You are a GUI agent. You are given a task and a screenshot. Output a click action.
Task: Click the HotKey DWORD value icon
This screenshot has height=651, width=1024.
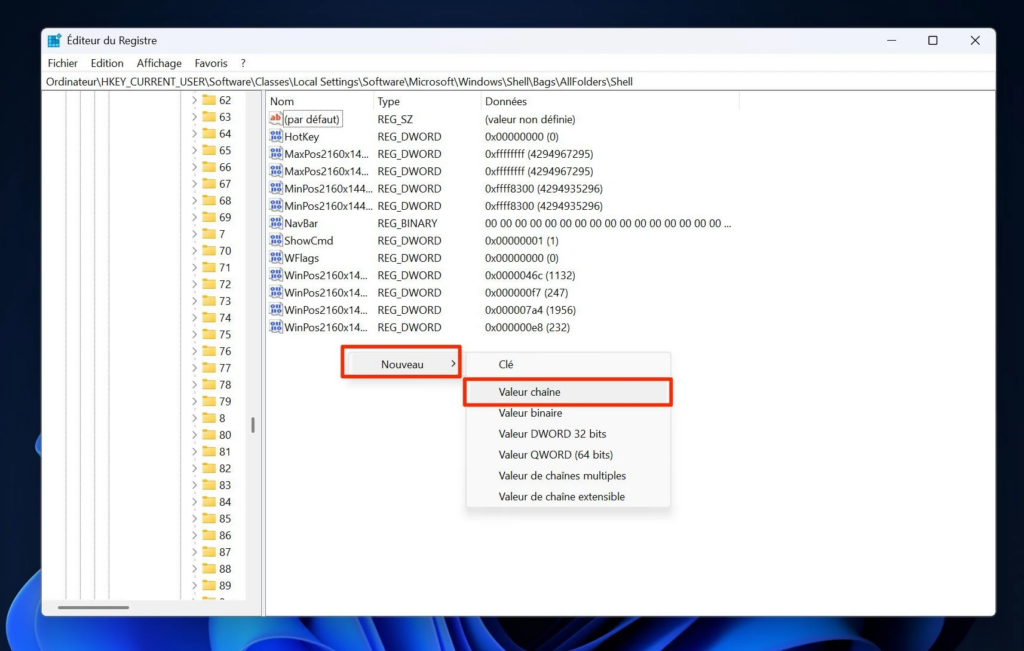coord(276,137)
